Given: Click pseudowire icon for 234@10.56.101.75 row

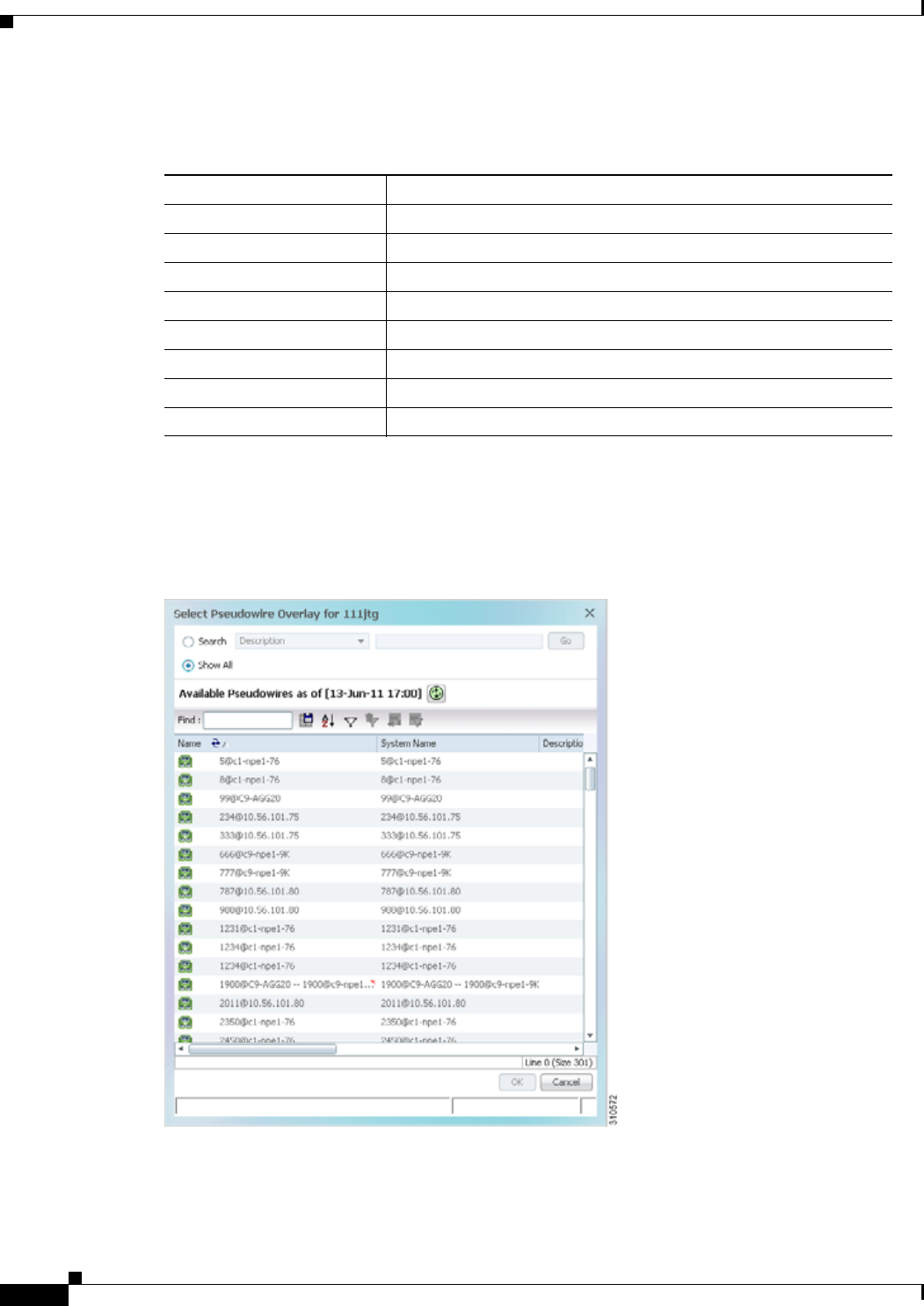Looking at the screenshot, I should tap(186, 817).
